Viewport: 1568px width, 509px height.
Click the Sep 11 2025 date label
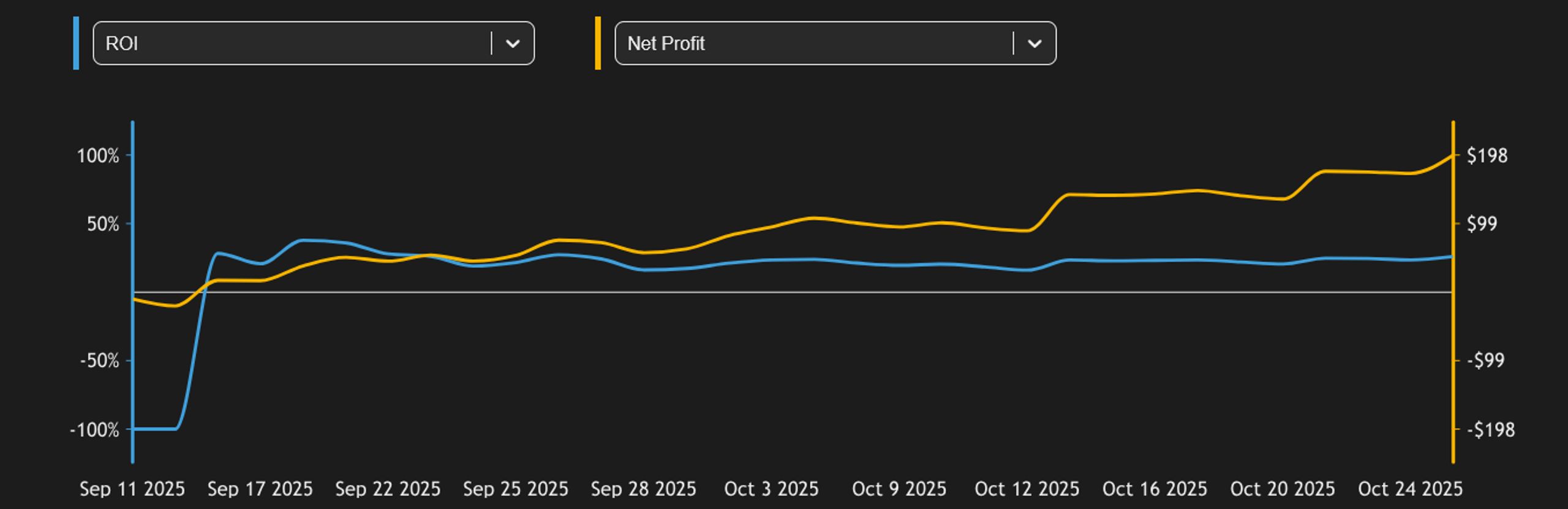132,489
